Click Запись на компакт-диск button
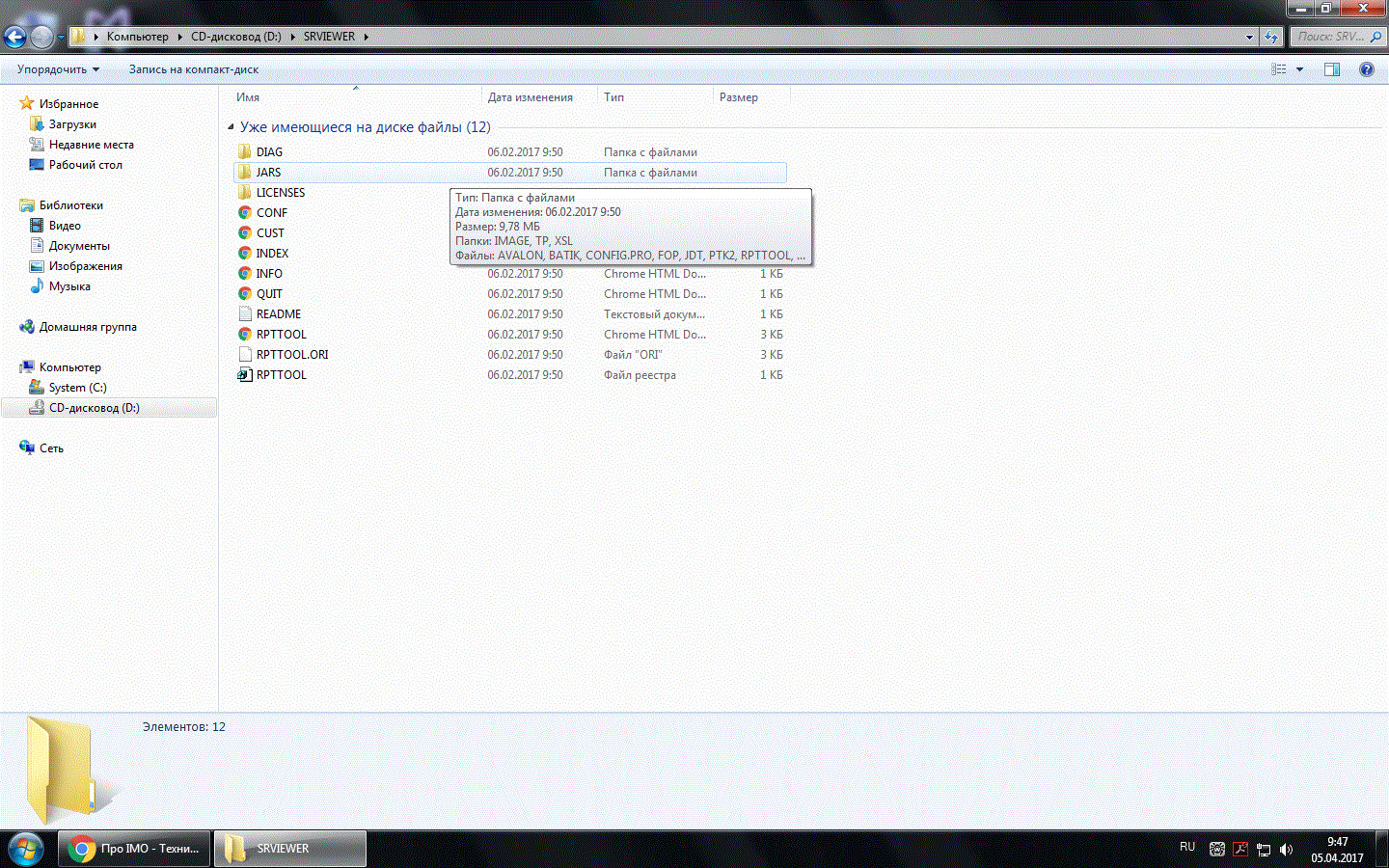1389x868 pixels. pyautogui.click(x=194, y=69)
